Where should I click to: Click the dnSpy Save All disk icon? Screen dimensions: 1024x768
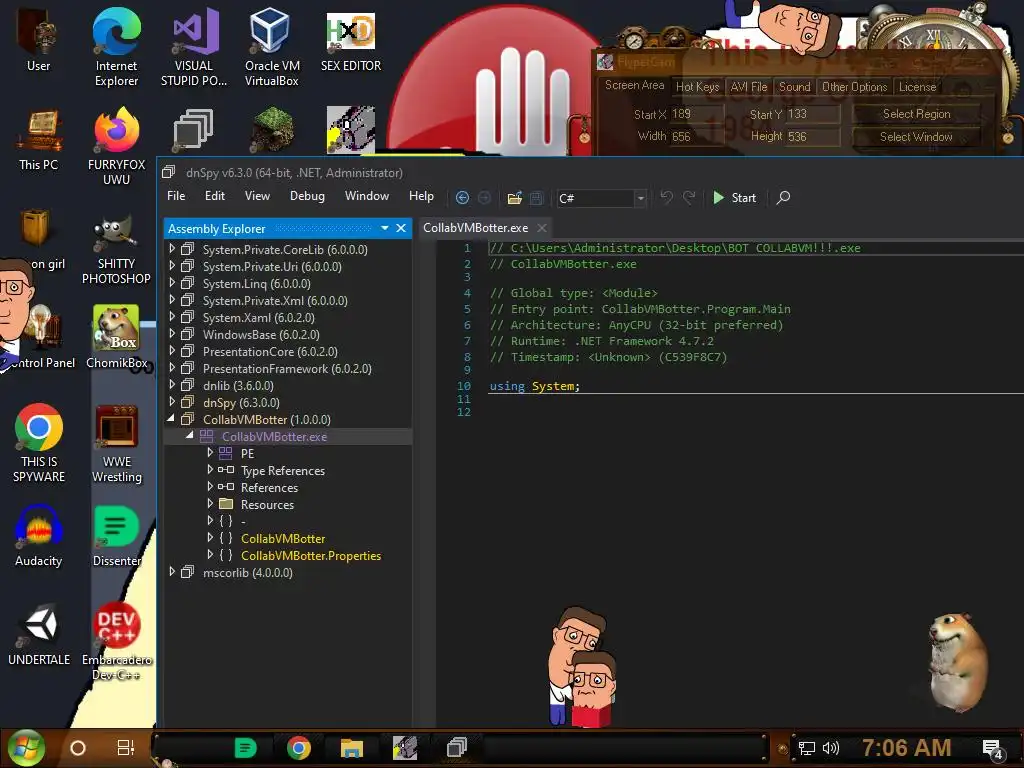[536, 197]
